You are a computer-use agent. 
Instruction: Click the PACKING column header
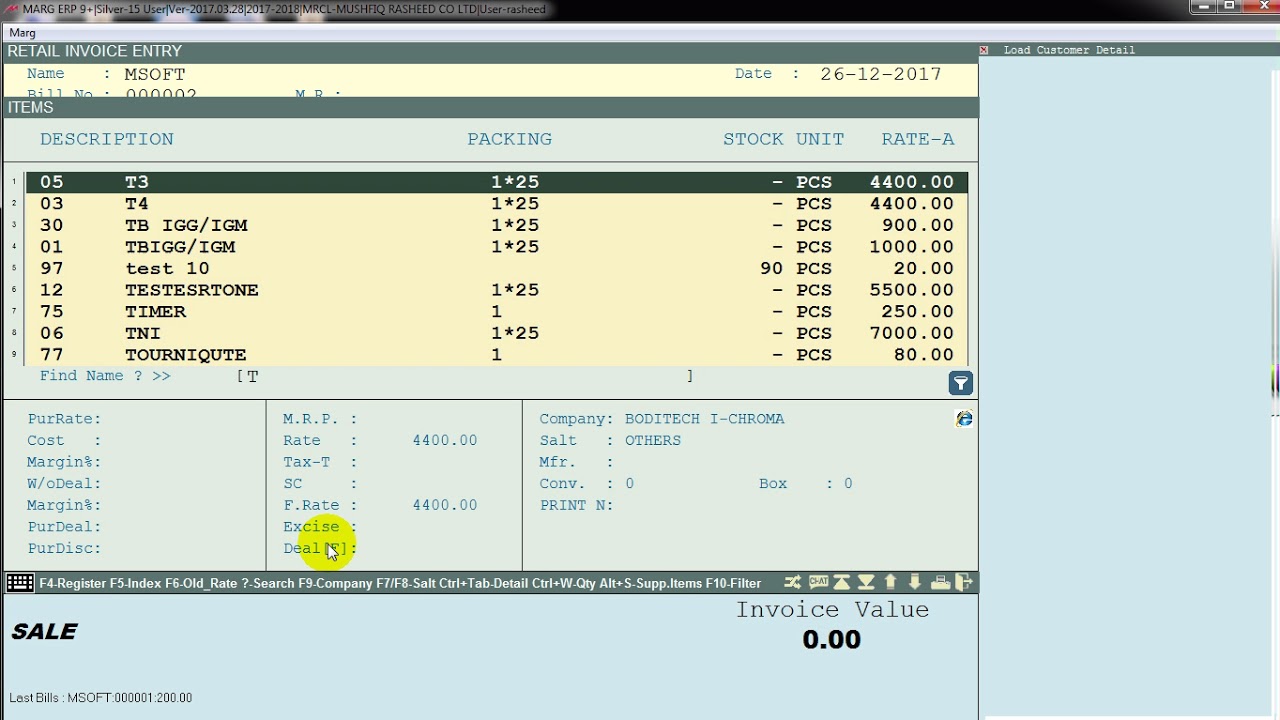click(x=510, y=139)
